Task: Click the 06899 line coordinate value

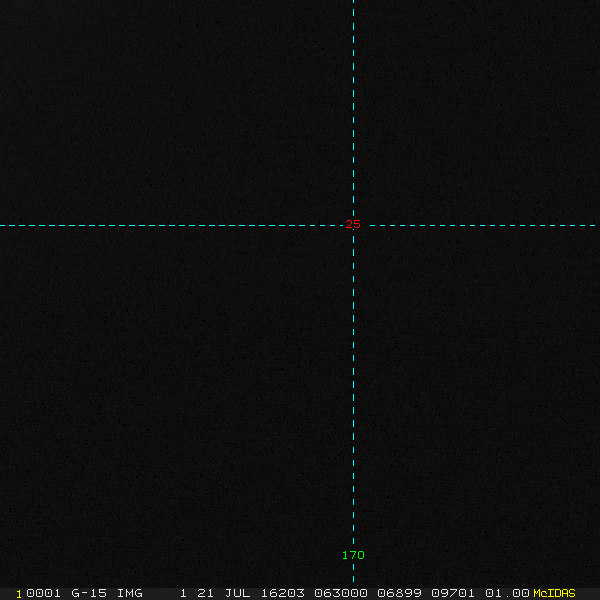Action: coord(399,593)
